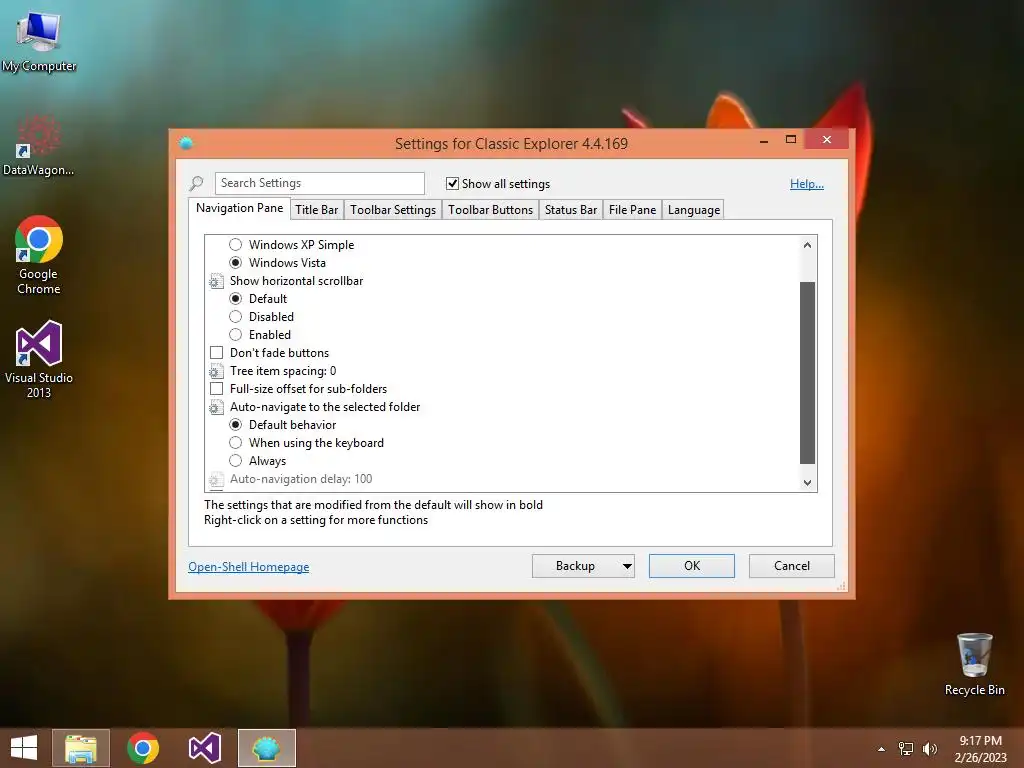Switch to the Title Bar tab

(317, 210)
